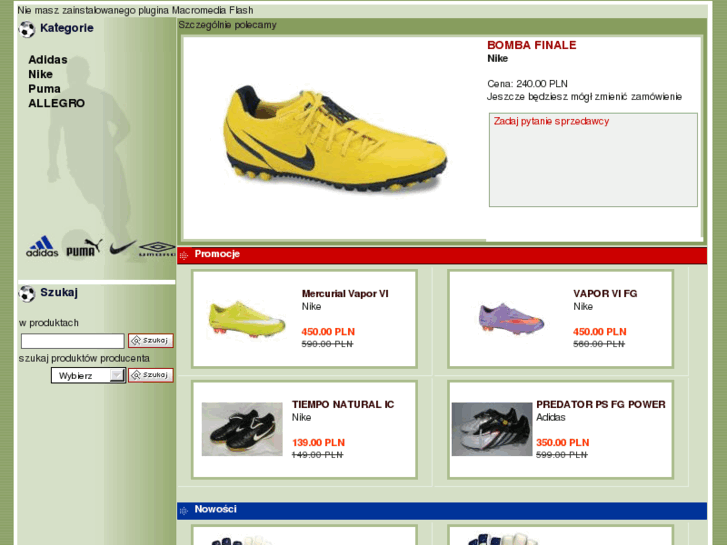Open the ALLEGRO category
The width and height of the screenshot is (727, 545).
coord(57,103)
